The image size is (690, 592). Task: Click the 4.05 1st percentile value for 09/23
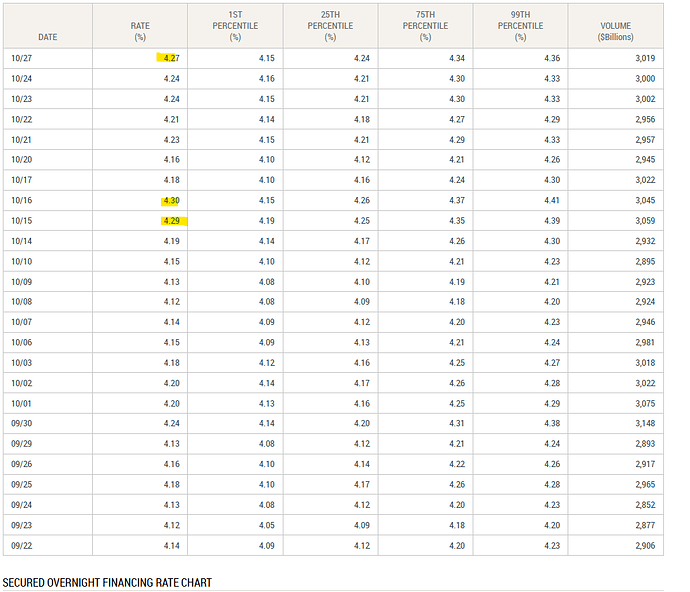[x=266, y=525]
